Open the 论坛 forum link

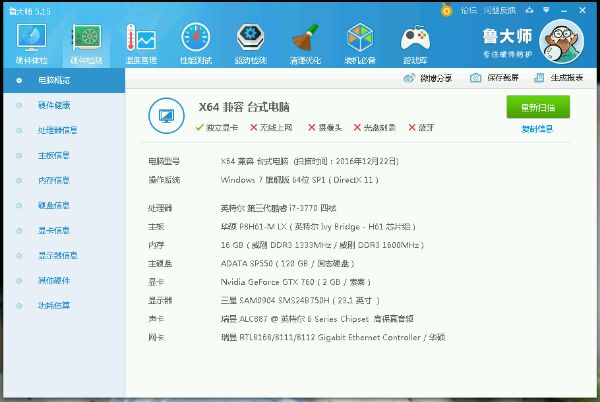point(468,11)
